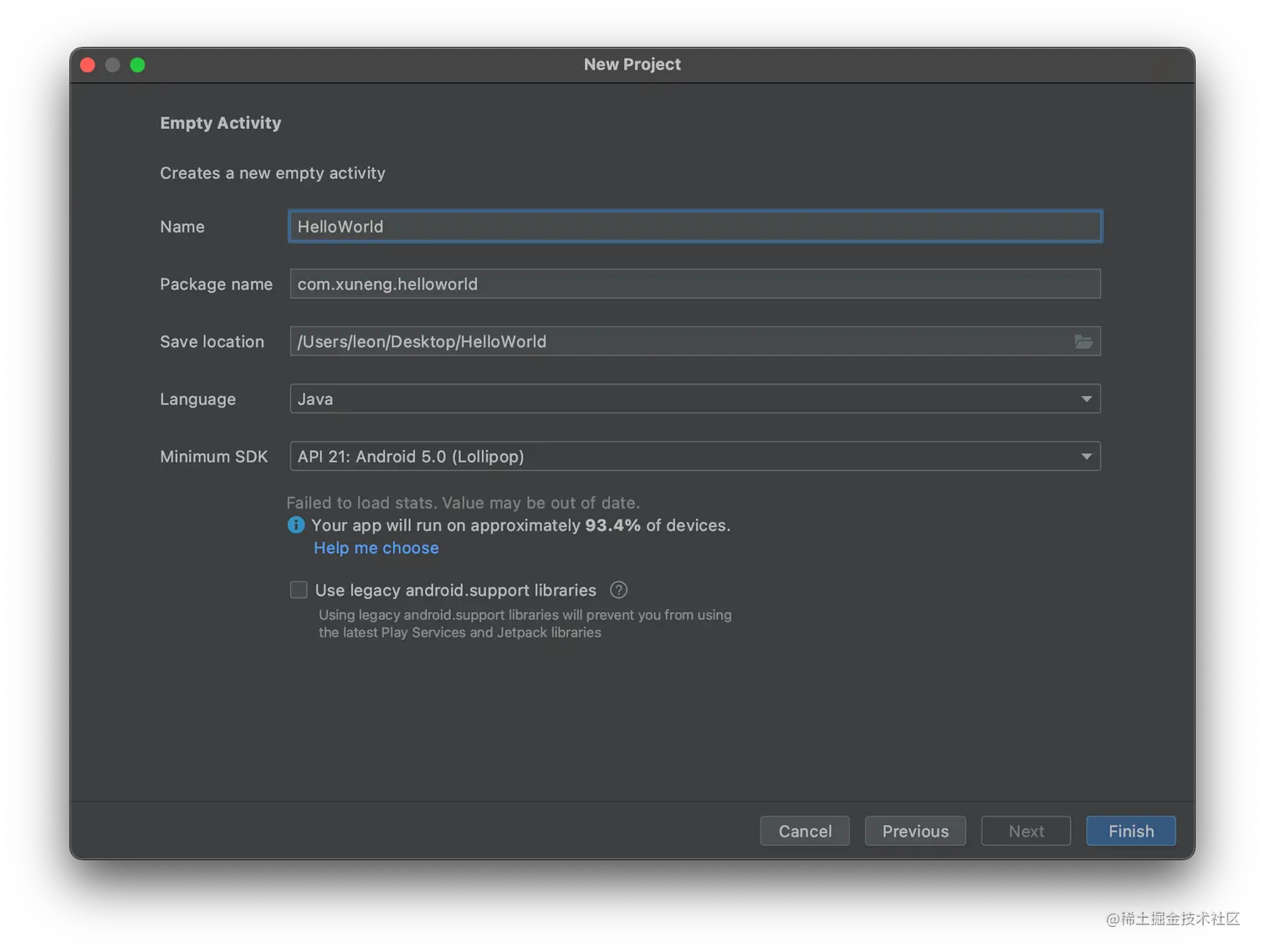Close the New Project window
Screen dimensions: 1265x952
tap(88, 65)
